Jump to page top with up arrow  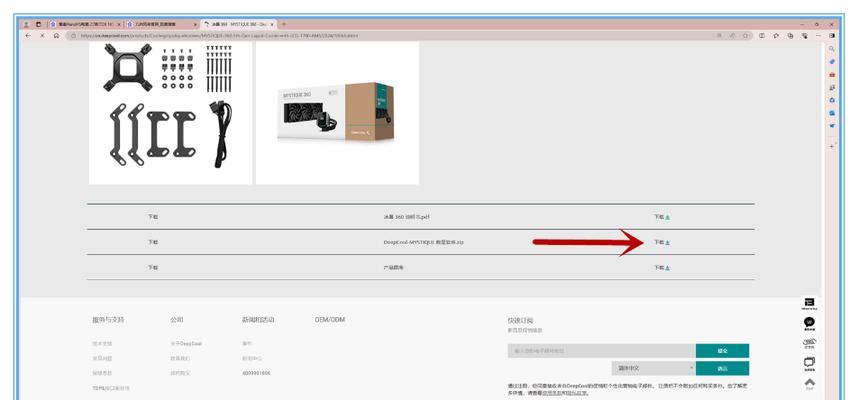point(809,383)
